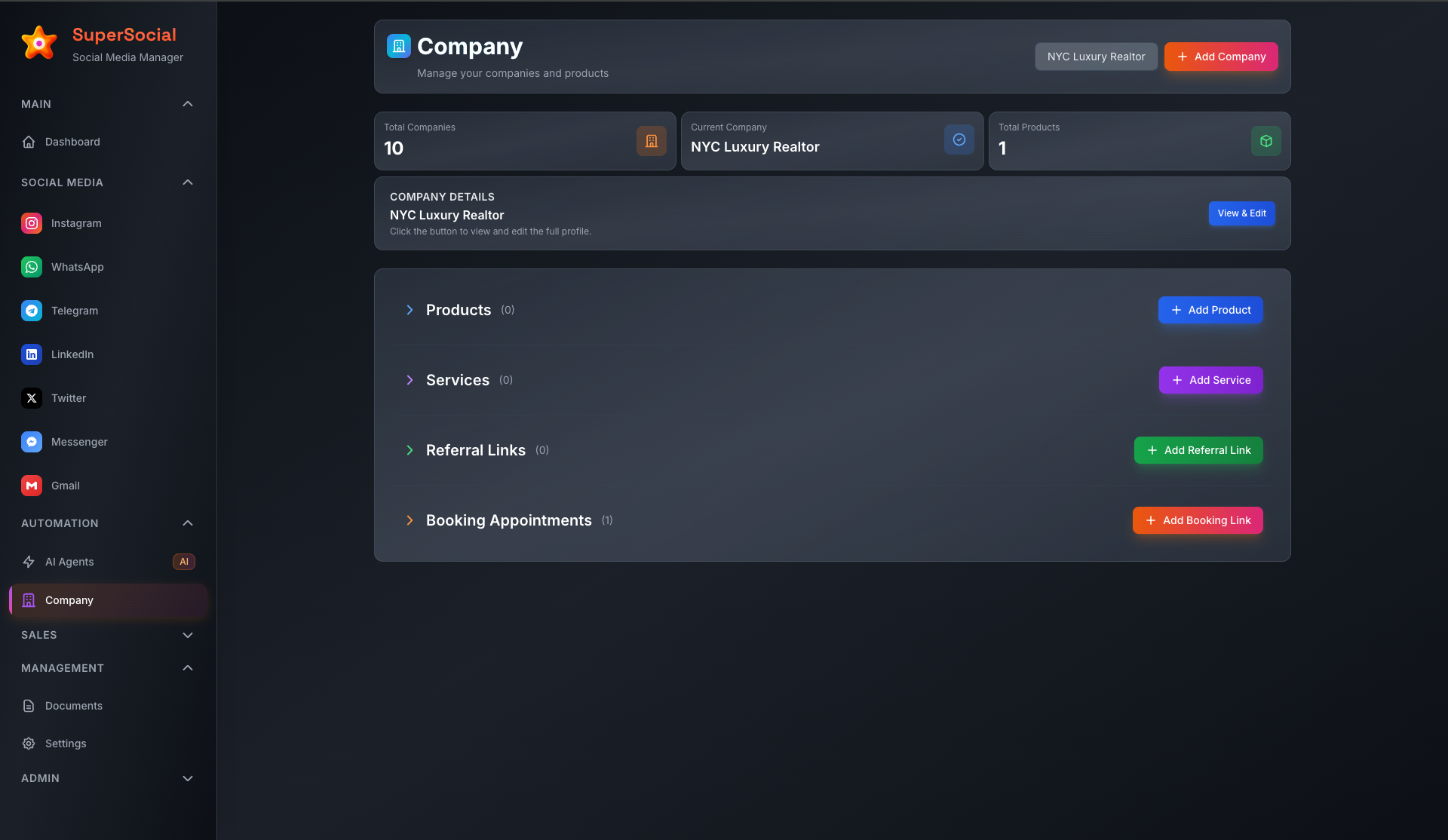Screen dimensions: 1448x840
Task: Select the Telegram icon
Action: click(32, 311)
